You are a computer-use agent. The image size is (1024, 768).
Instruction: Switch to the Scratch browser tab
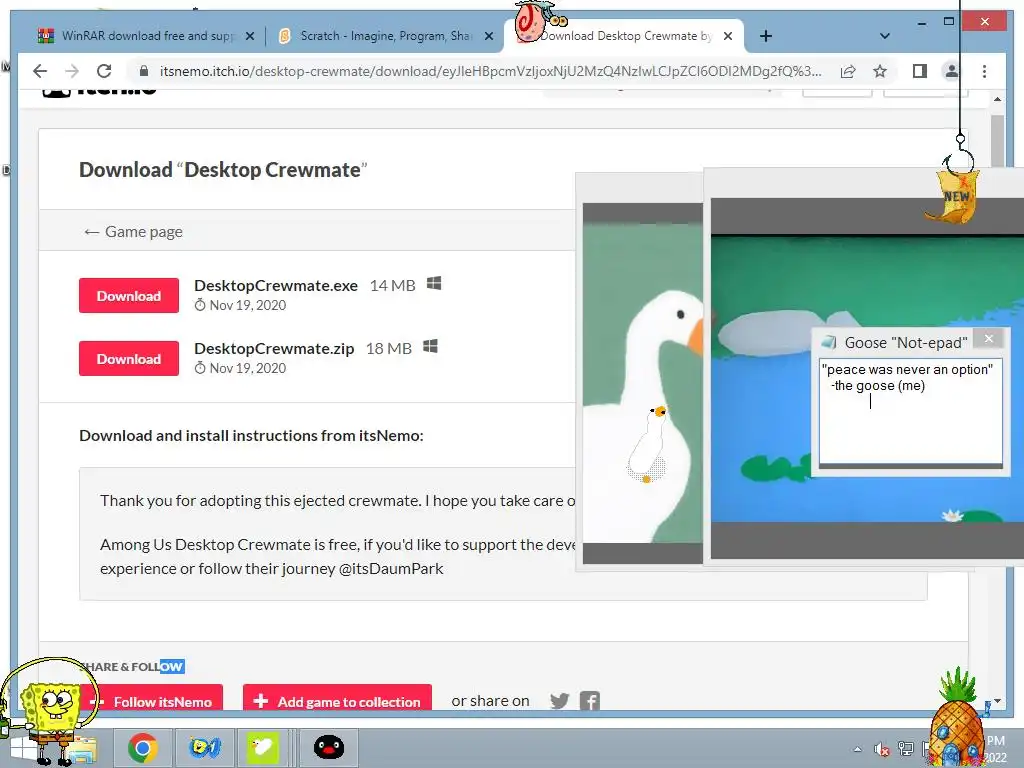click(x=385, y=36)
